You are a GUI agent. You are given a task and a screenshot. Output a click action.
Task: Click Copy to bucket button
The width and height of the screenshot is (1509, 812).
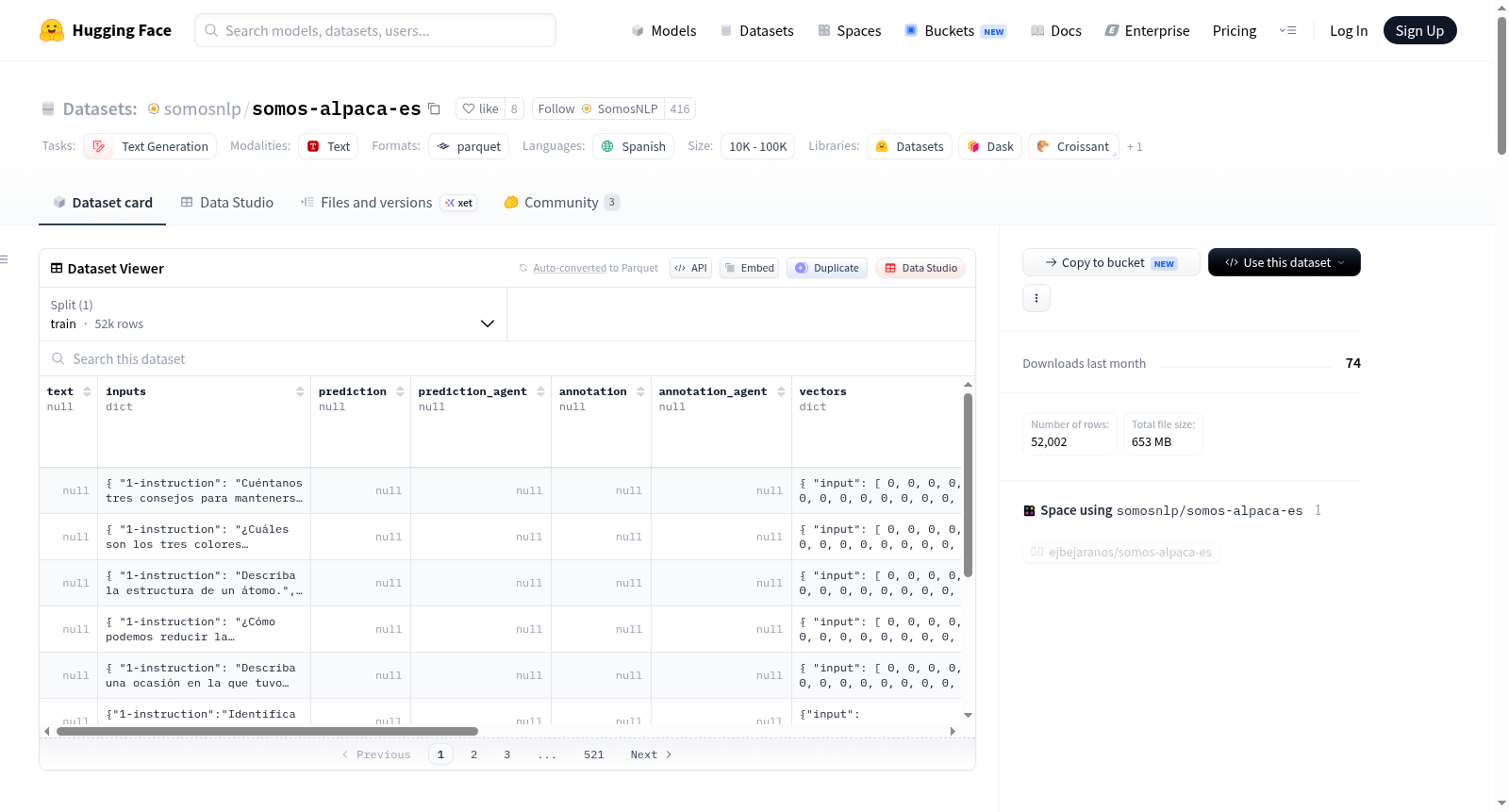click(x=1111, y=262)
